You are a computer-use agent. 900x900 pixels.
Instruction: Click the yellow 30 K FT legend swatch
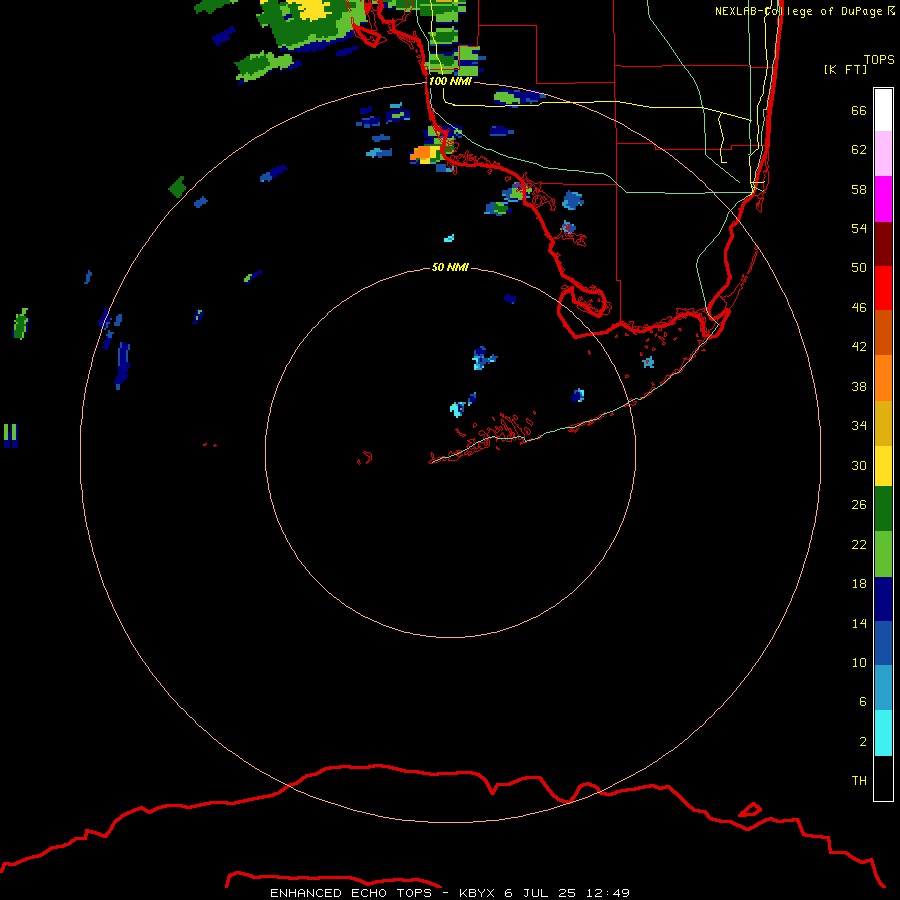coord(883,466)
